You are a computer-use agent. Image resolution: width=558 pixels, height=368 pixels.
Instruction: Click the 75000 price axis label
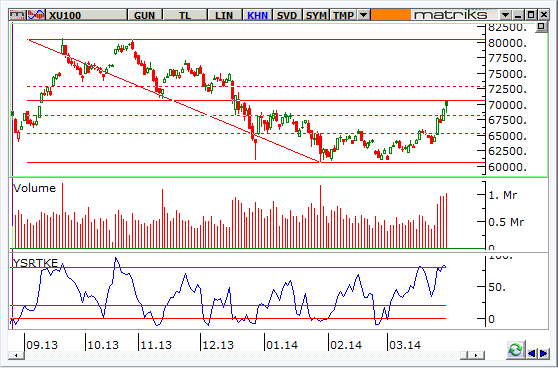507,74
